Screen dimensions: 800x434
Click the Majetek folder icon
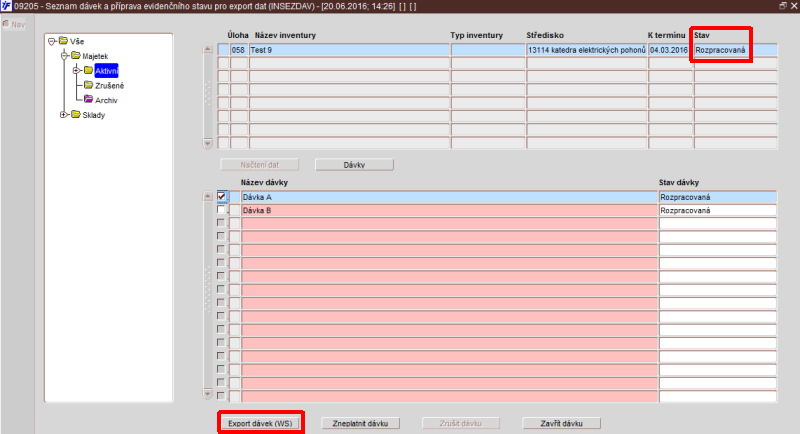click(x=76, y=56)
